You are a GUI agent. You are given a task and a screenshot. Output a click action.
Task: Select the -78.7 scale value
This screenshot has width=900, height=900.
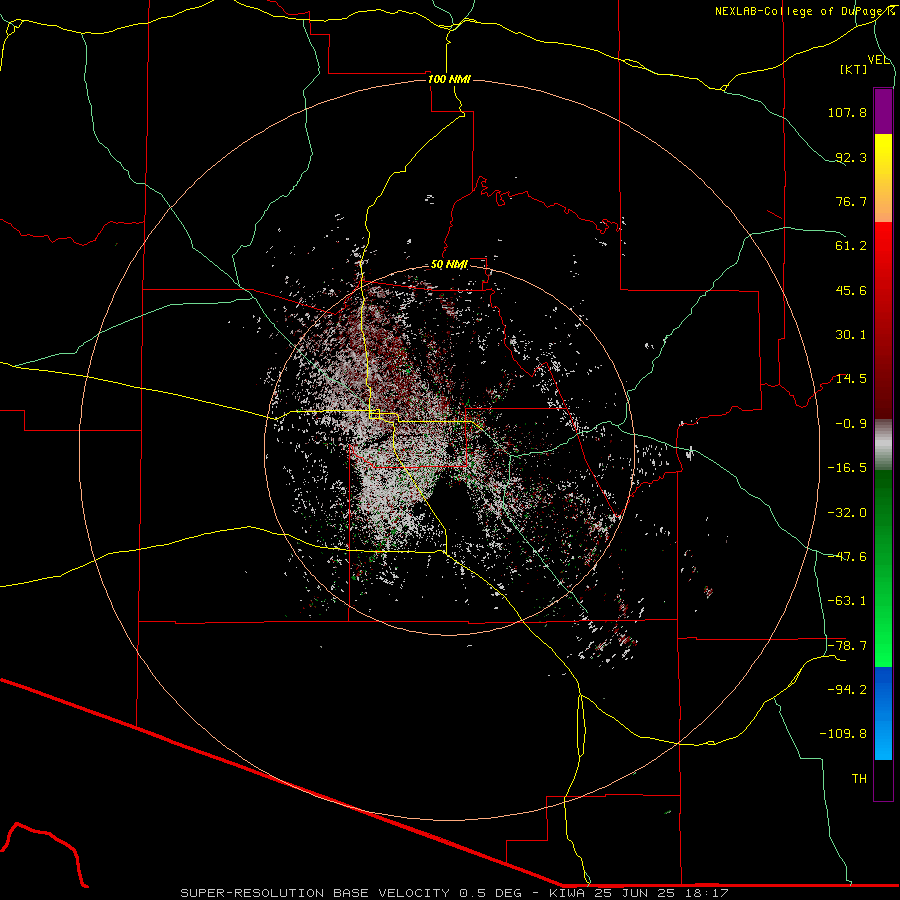tap(847, 646)
